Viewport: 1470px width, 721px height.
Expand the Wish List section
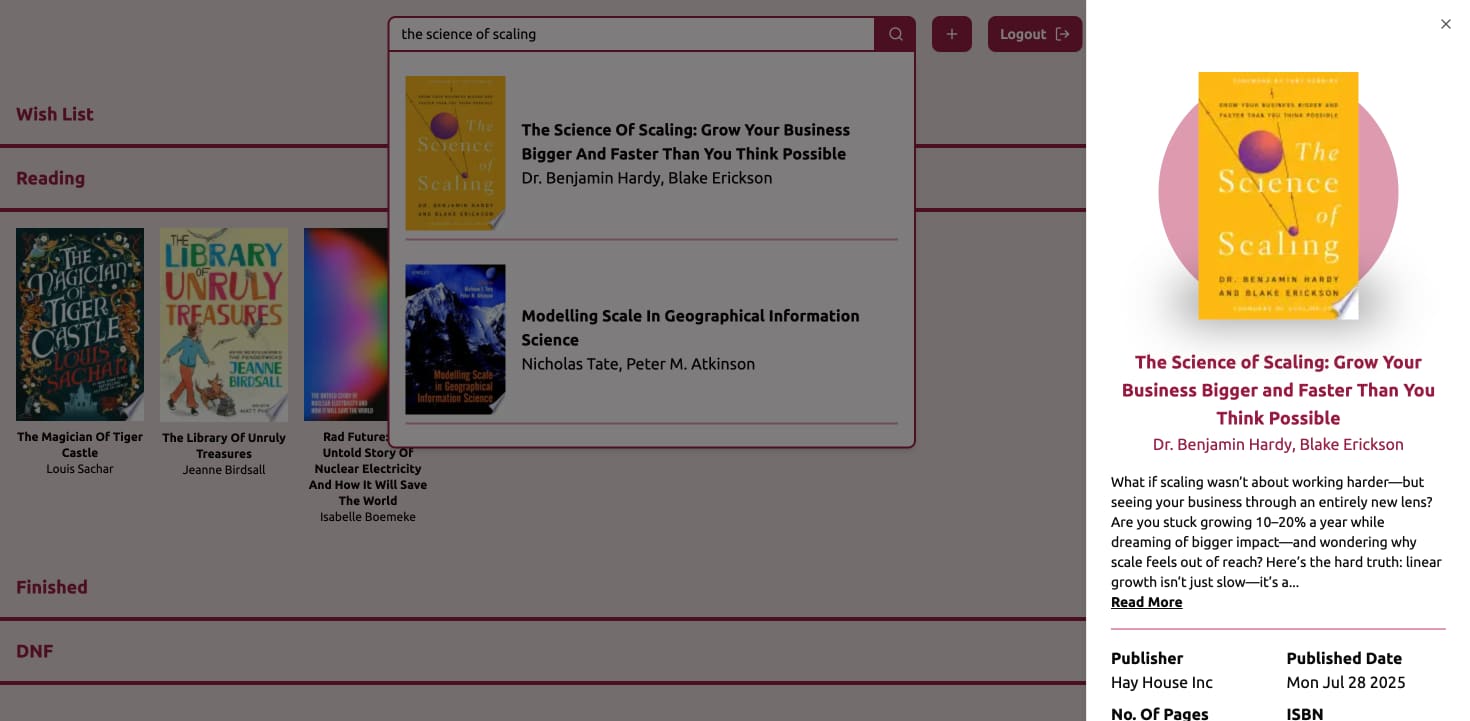(x=55, y=114)
